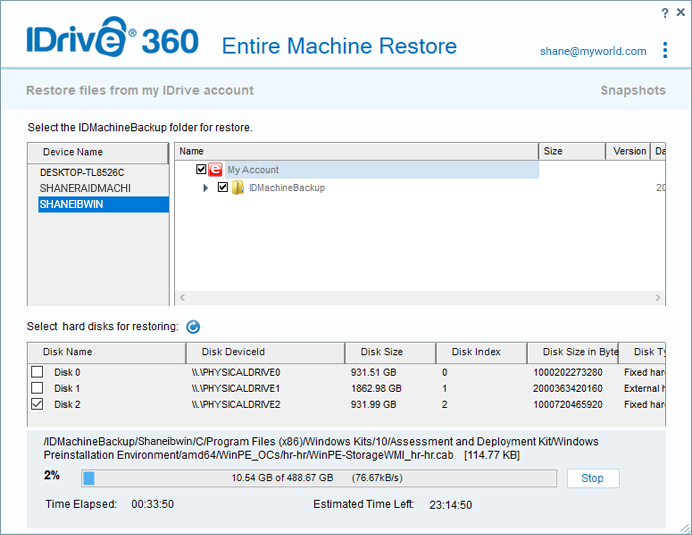The height and width of the screenshot is (535, 692).
Task: Click the Estimated Time Left 23:14:50 value
Action: [x=451, y=505]
